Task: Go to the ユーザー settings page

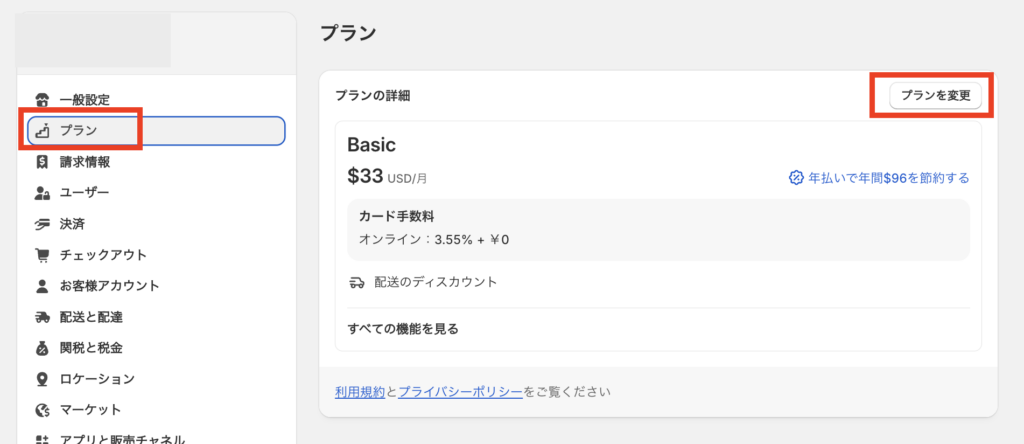Action: [x=84, y=192]
